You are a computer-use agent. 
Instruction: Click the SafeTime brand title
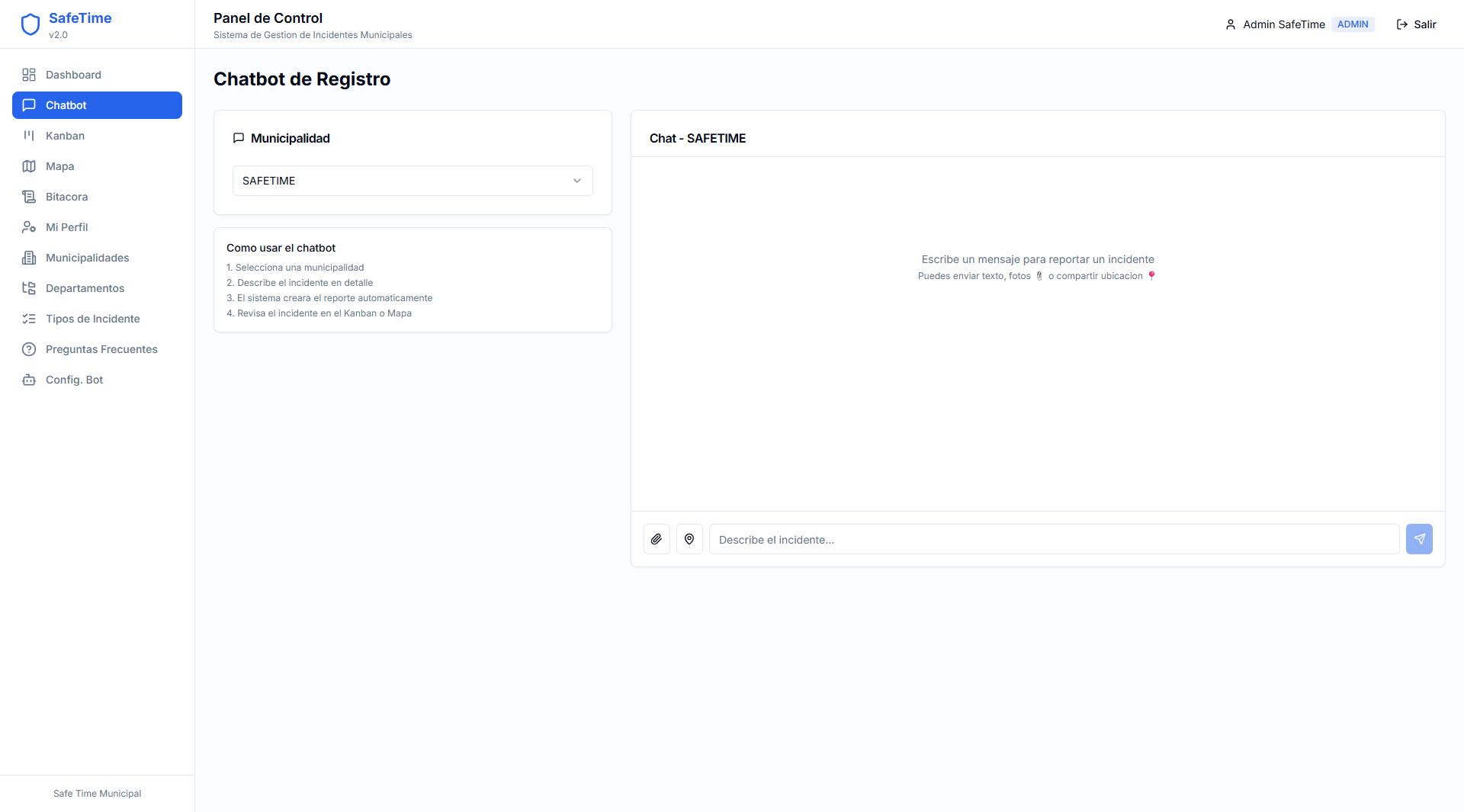tap(80, 18)
